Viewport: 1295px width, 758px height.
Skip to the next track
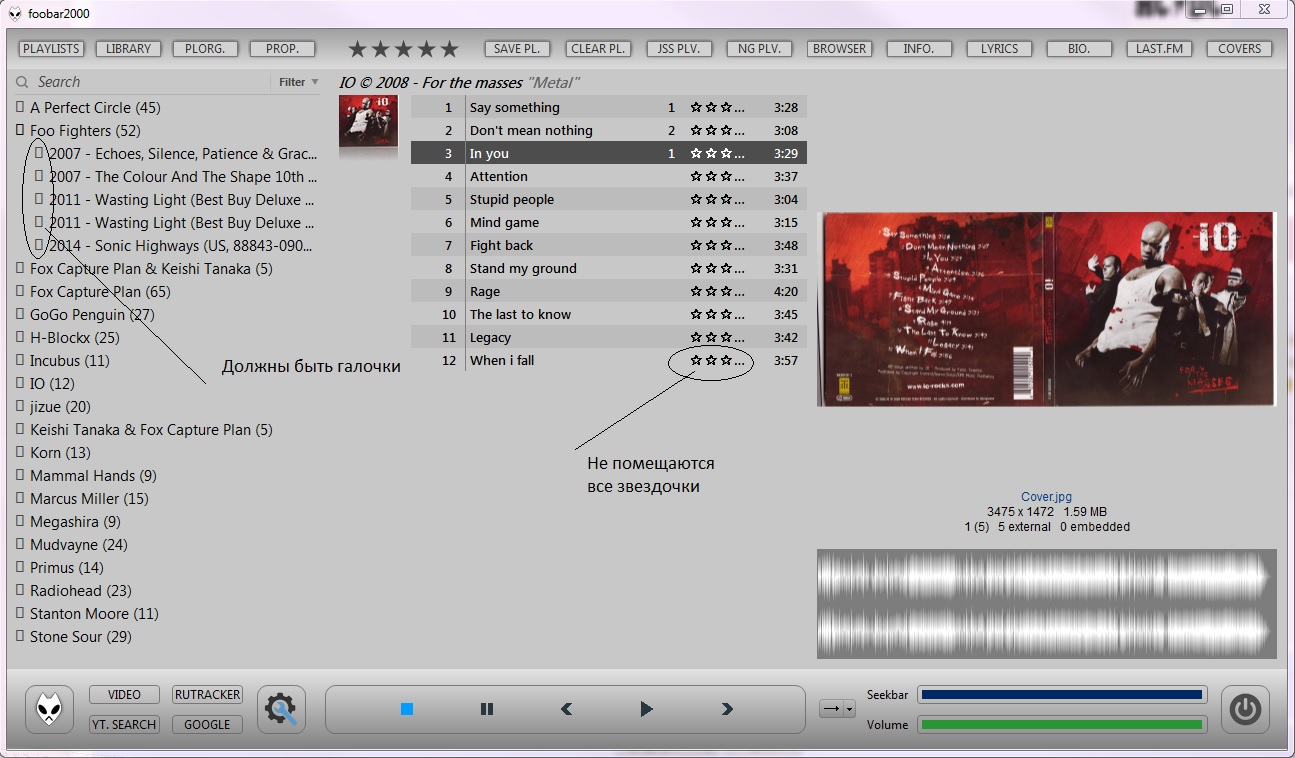(x=727, y=709)
